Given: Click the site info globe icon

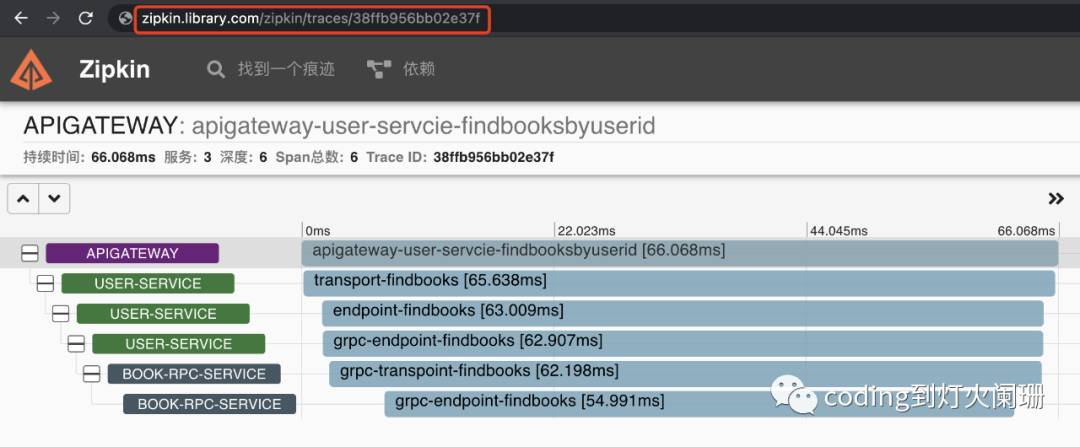Looking at the screenshot, I should 125,19.
